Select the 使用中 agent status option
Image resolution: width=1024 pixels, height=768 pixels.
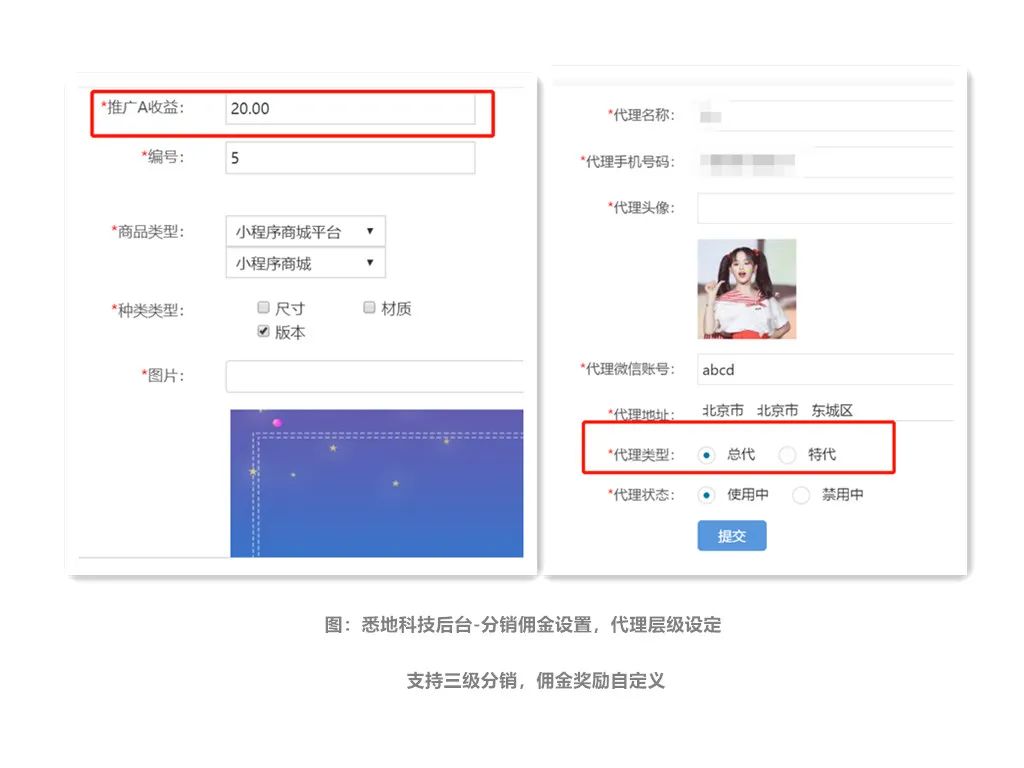tap(708, 495)
